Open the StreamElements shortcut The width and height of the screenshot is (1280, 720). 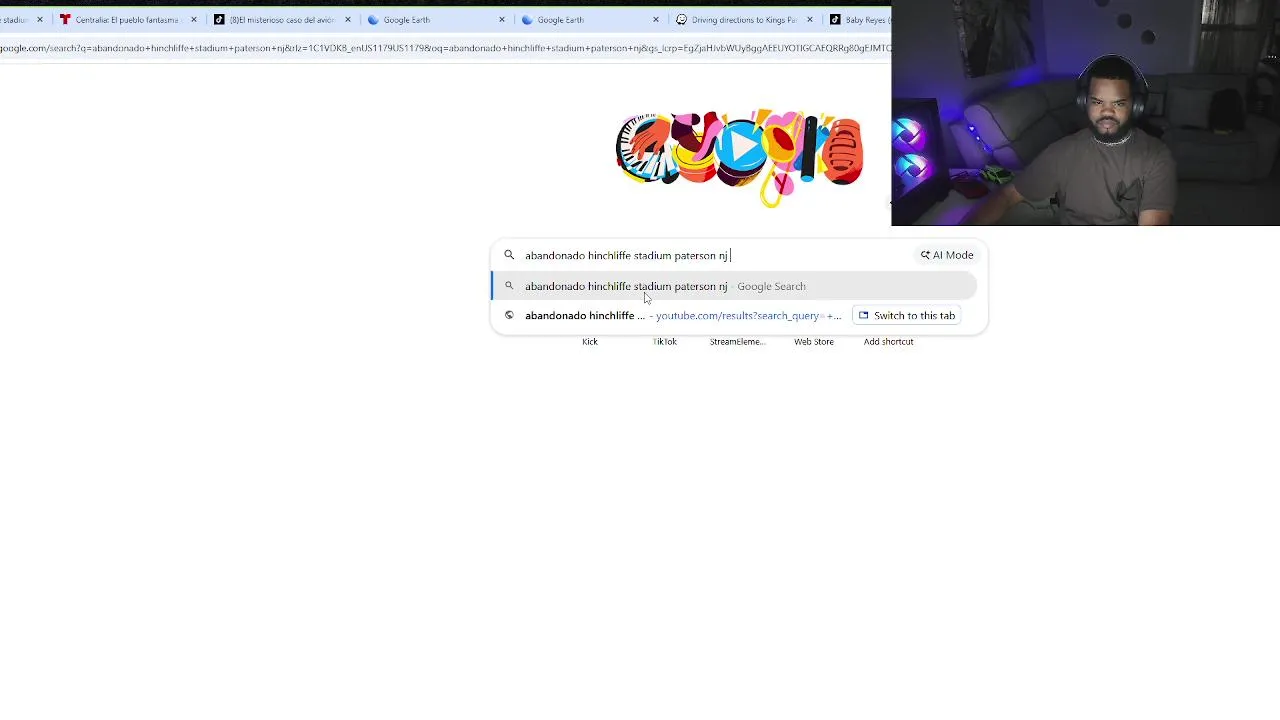[x=737, y=342]
